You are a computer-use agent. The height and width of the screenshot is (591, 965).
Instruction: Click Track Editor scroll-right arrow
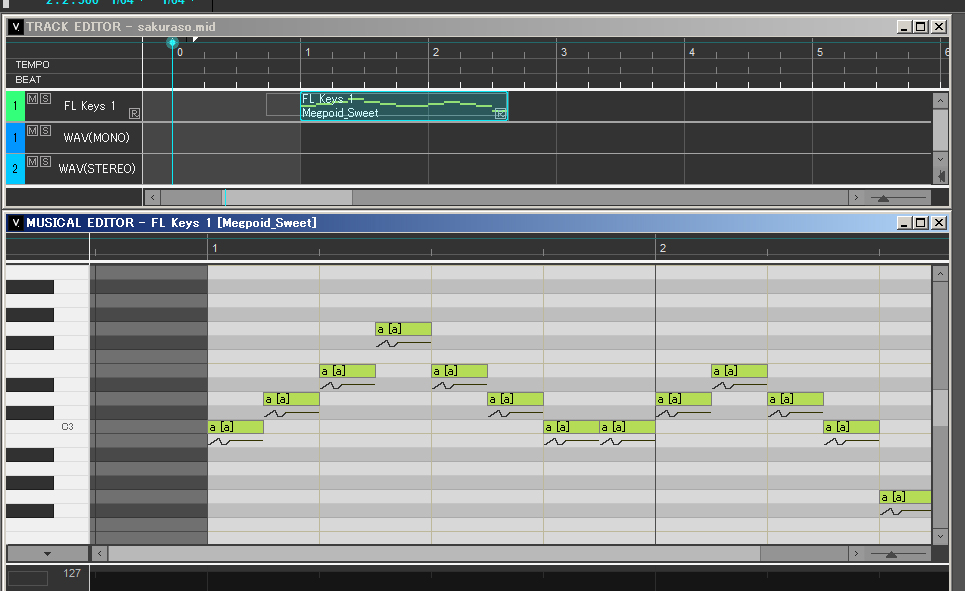(x=855, y=198)
